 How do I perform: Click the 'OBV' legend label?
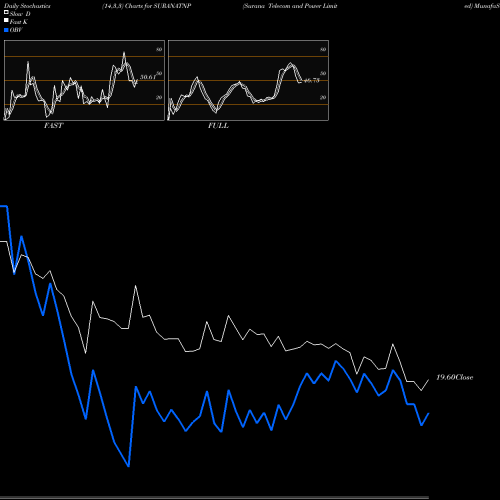click(16, 30)
